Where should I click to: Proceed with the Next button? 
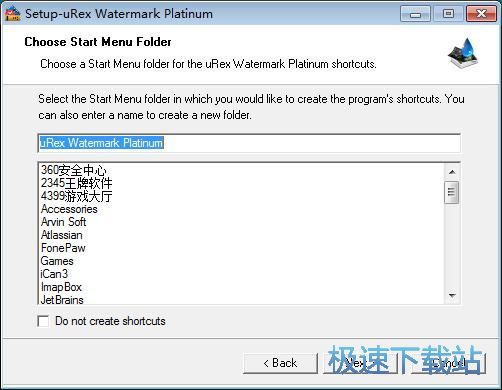[x=360, y=363]
